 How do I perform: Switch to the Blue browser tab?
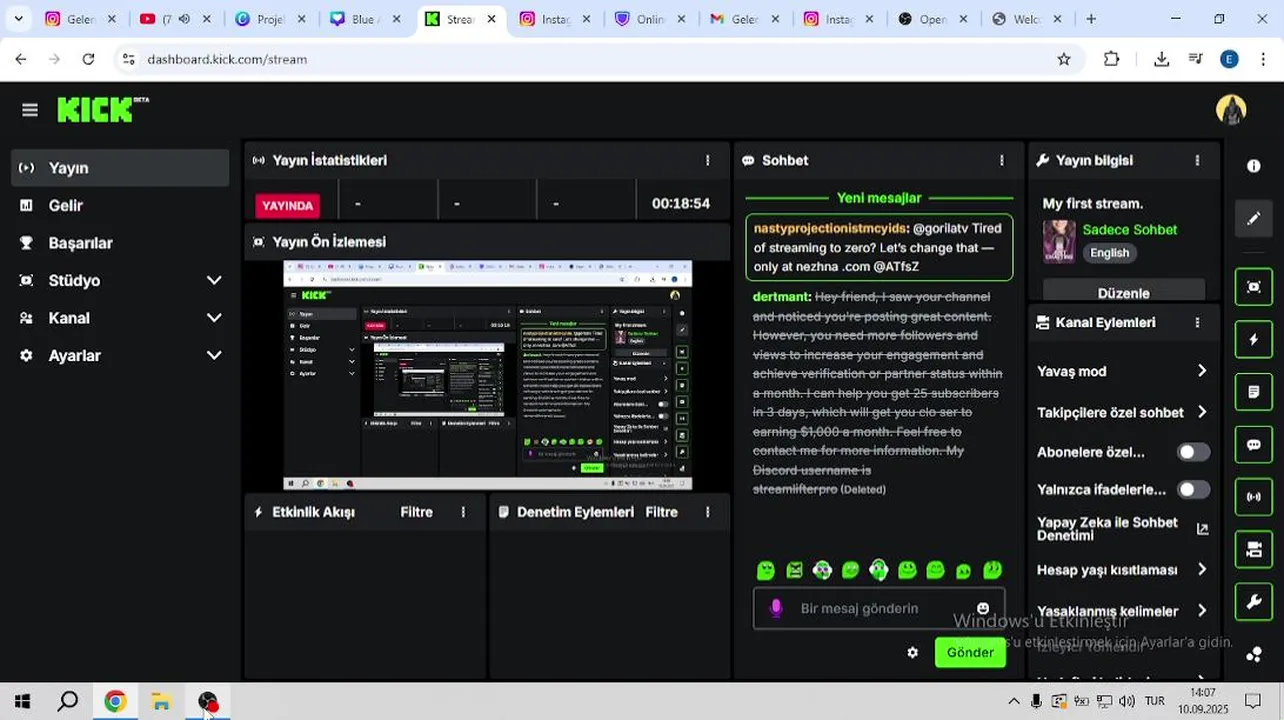(364, 19)
